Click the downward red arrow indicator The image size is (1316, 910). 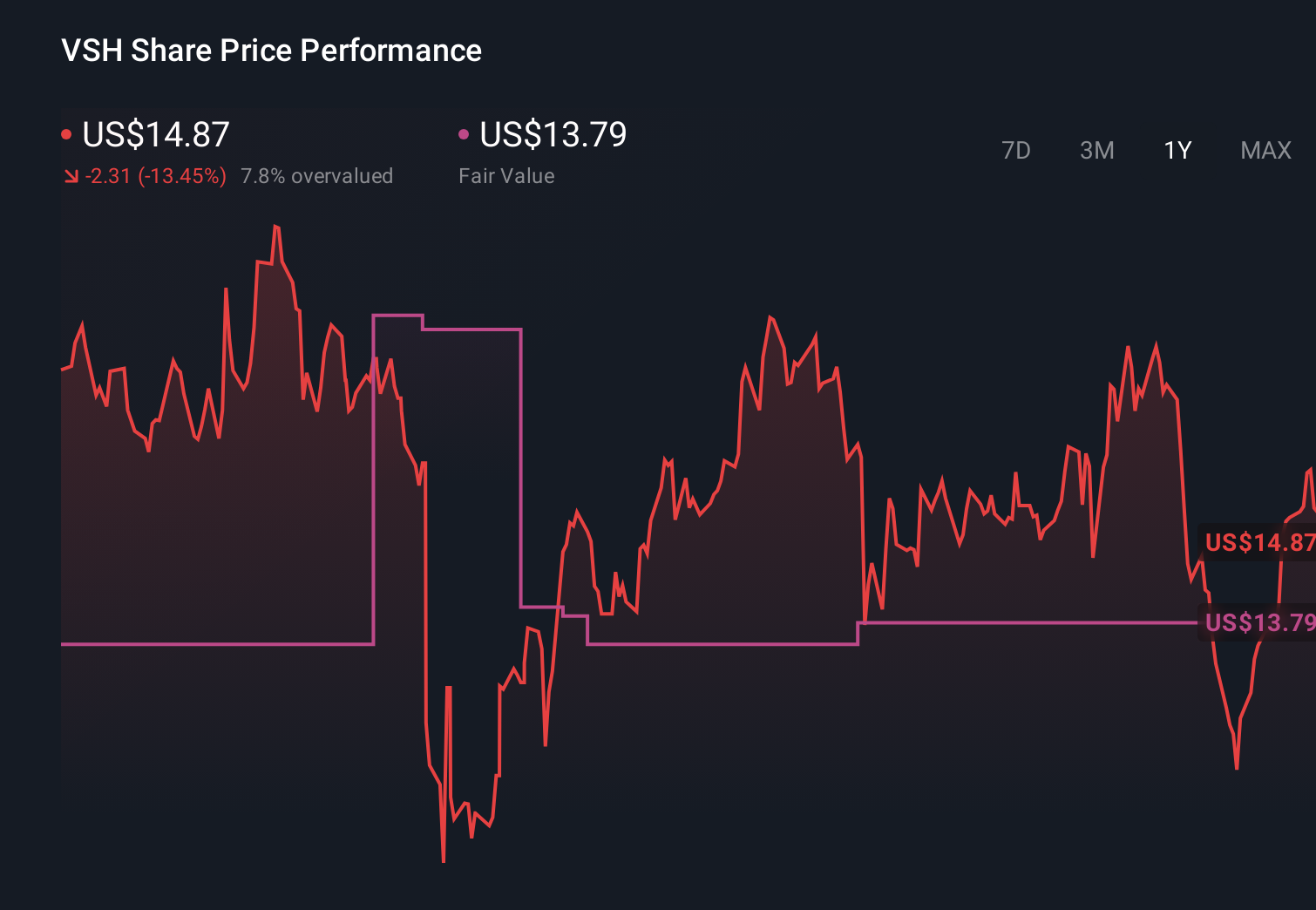71,175
